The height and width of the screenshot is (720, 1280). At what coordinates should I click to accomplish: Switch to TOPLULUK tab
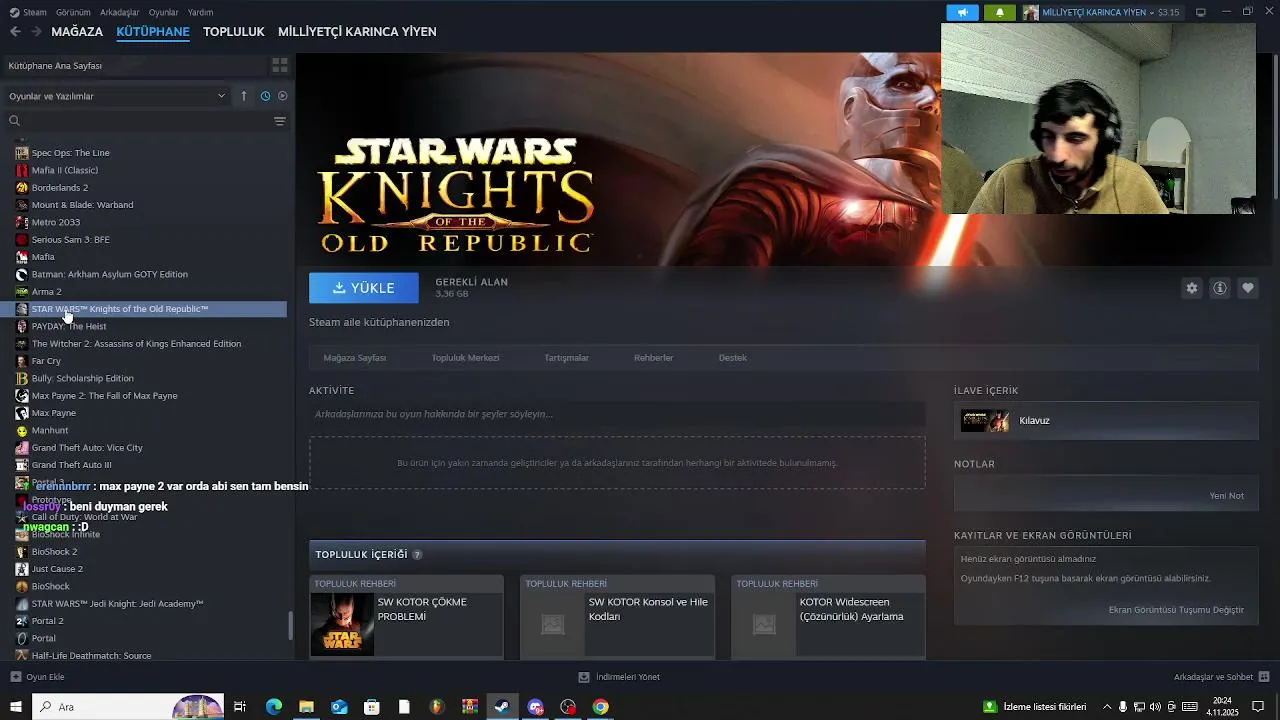point(234,32)
